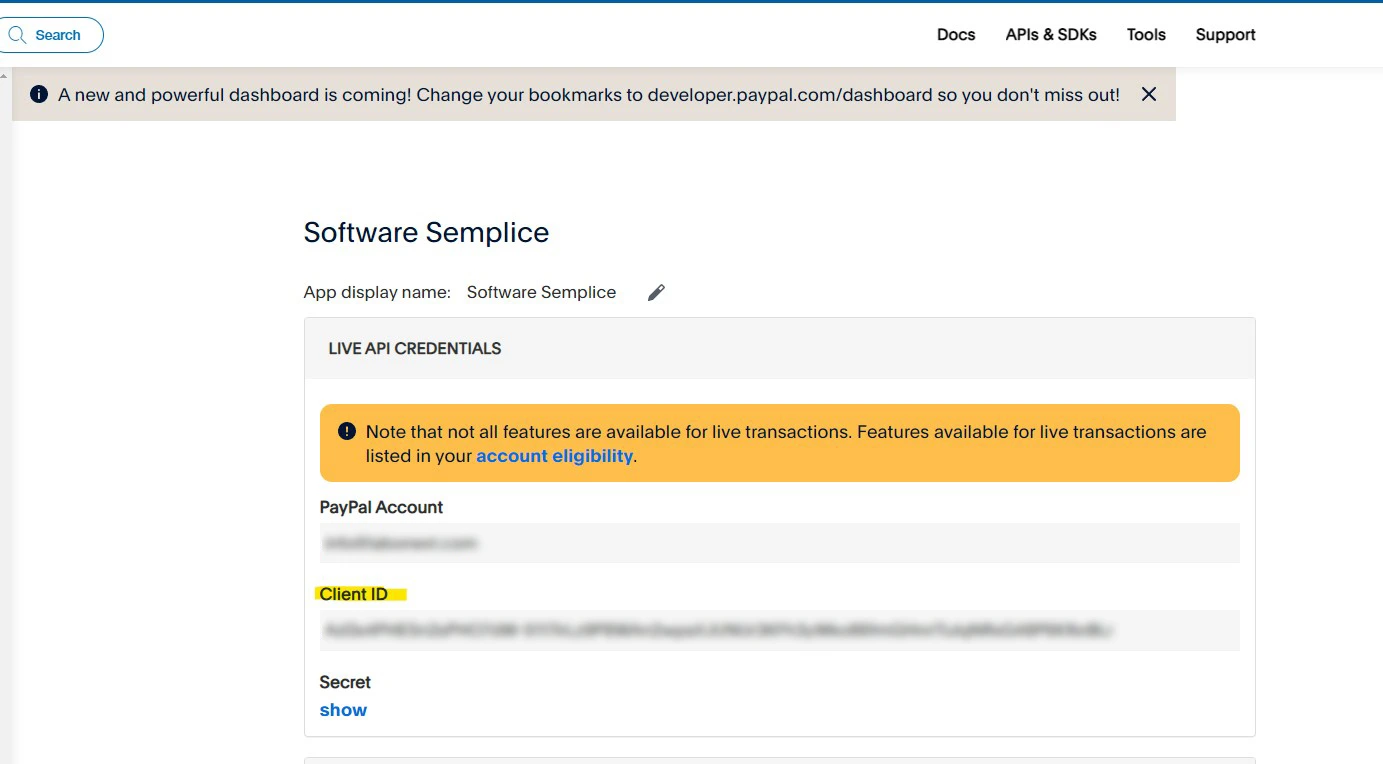1383x764 pixels.
Task: Edit app display name with pencil icon
Action: click(x=656, y=292)
